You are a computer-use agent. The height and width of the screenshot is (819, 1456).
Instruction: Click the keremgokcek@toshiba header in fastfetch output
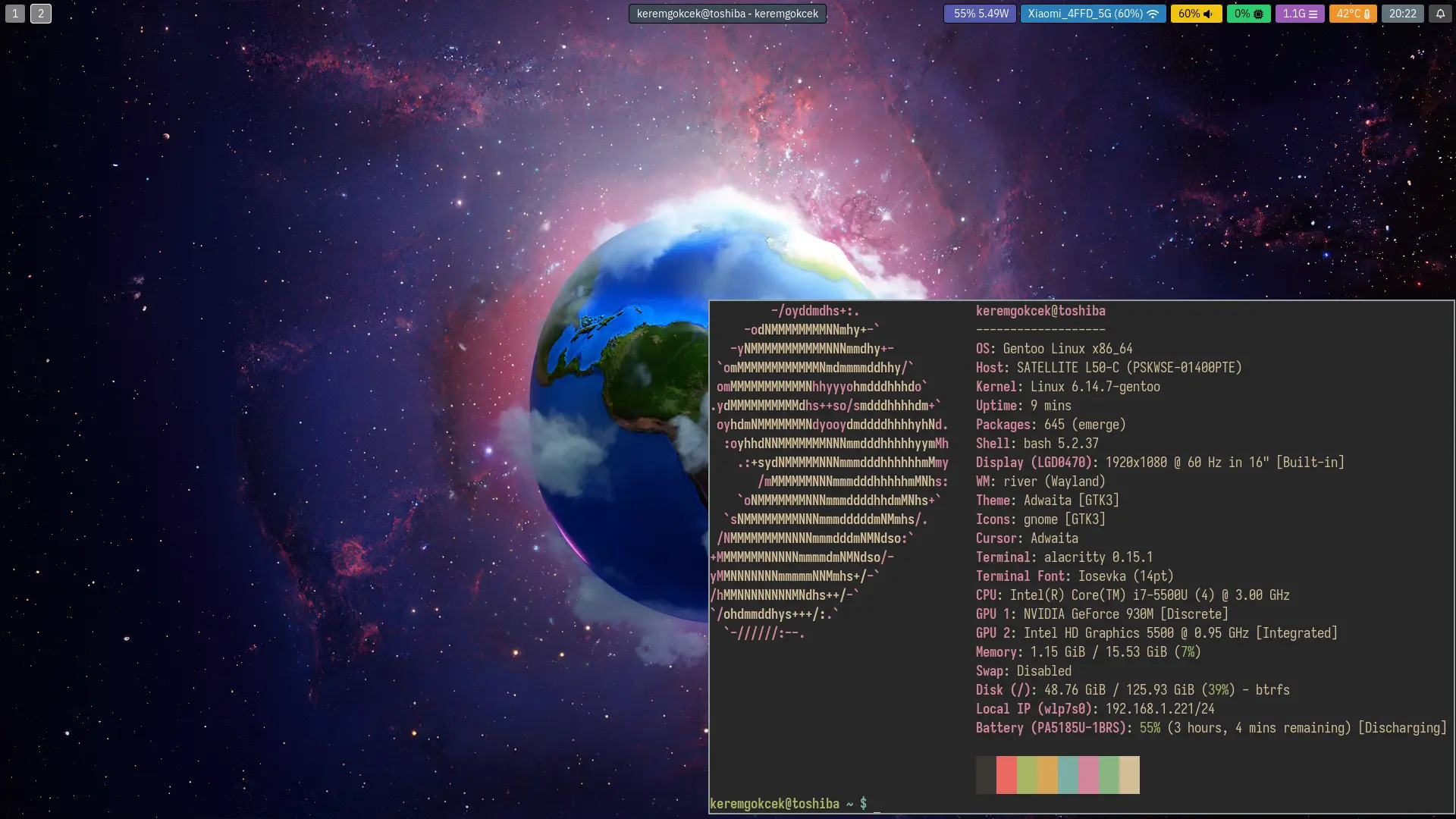coord(1040,311)
